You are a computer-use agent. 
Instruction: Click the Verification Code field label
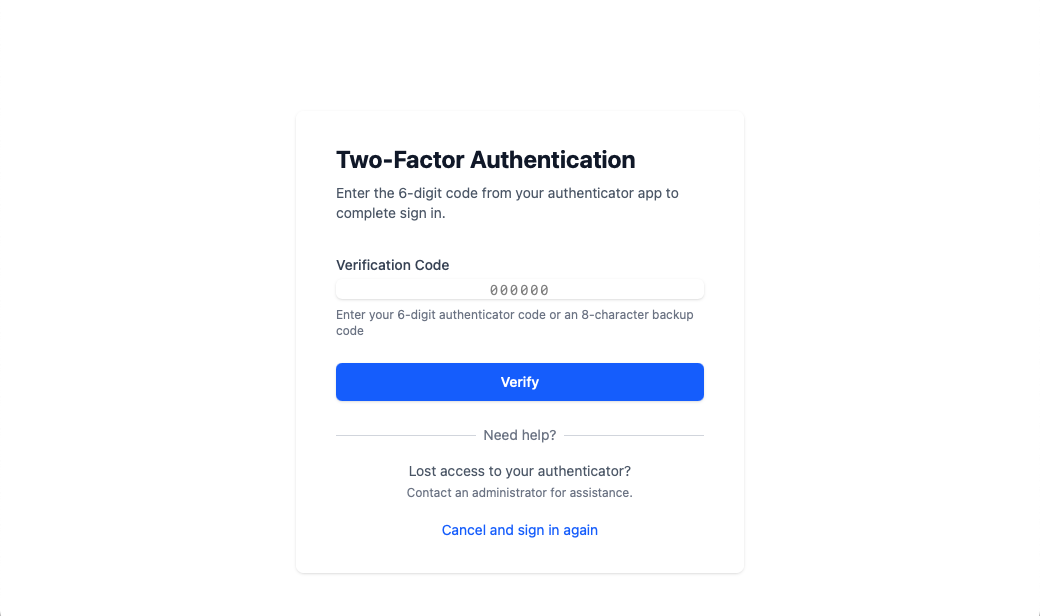click(x=392, y=265)
